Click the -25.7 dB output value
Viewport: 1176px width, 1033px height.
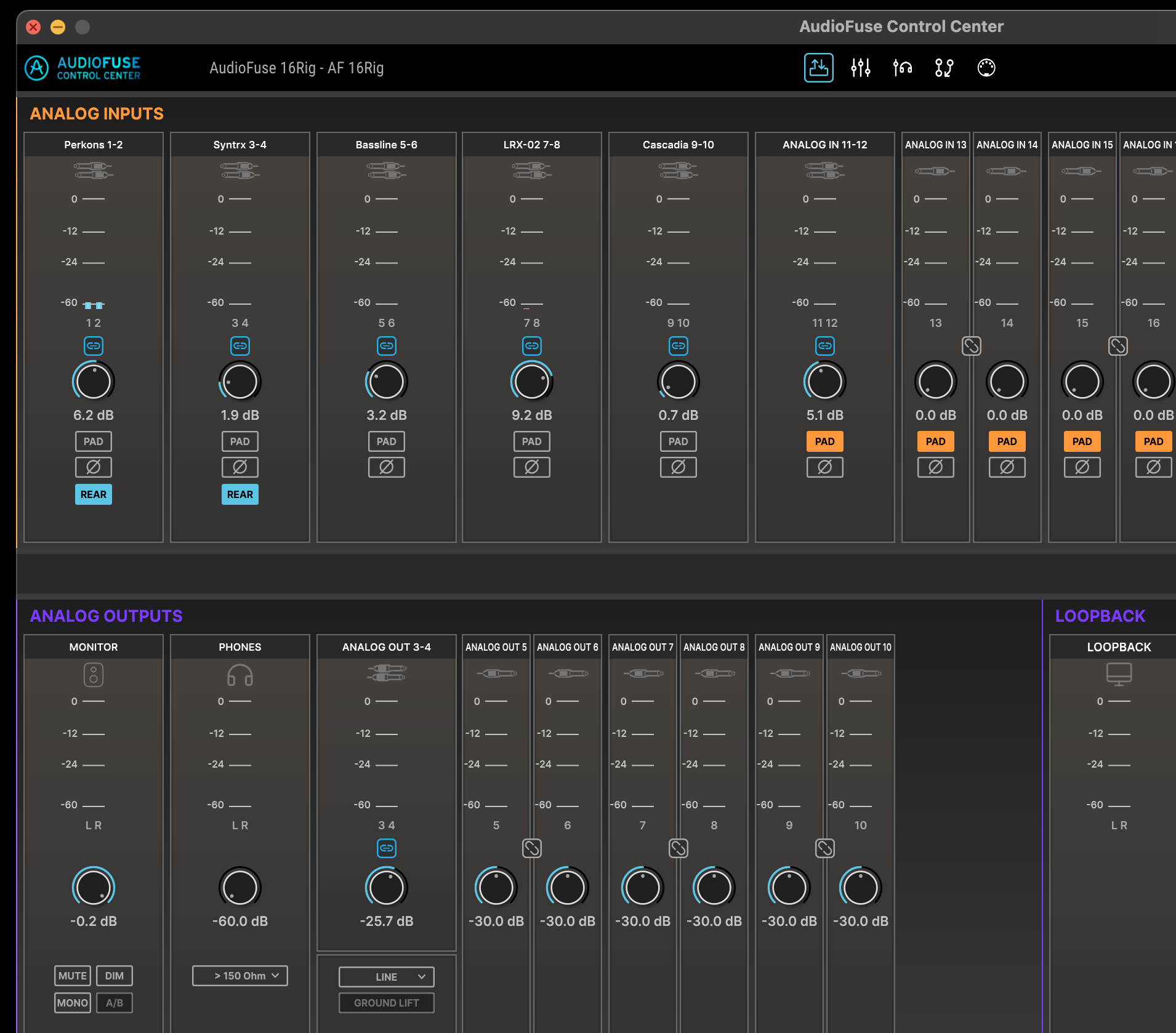click(x=387, y=921)
